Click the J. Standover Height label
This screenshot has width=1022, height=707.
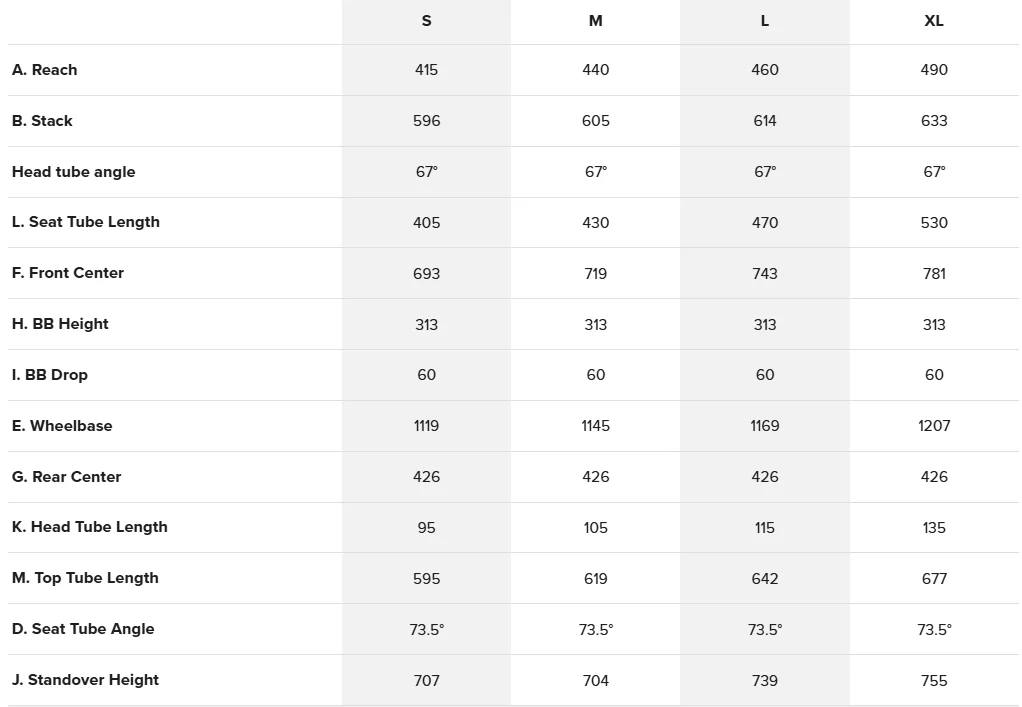click(x=85, y=680)
